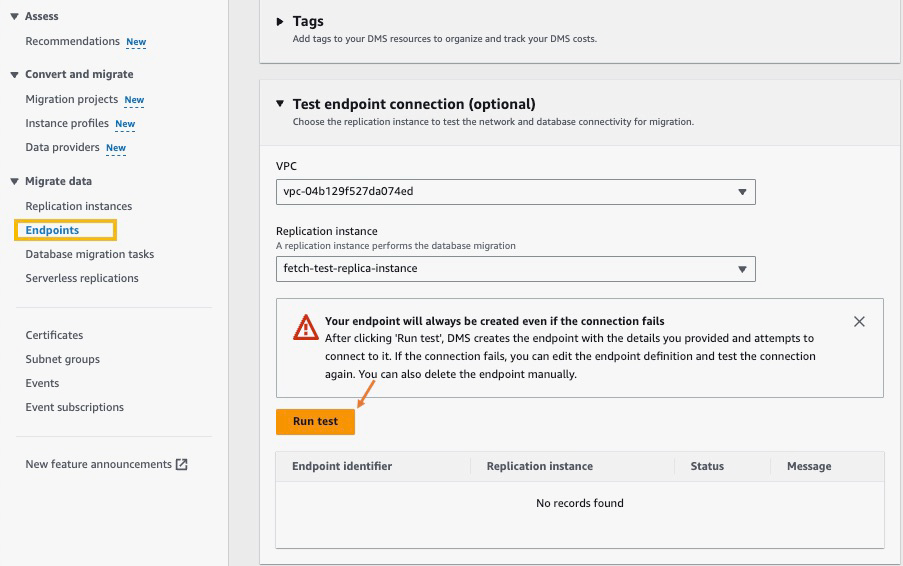Collapse the Migrate data group
The height and width of the screenshot is (566, 903).
click(14, 182)
